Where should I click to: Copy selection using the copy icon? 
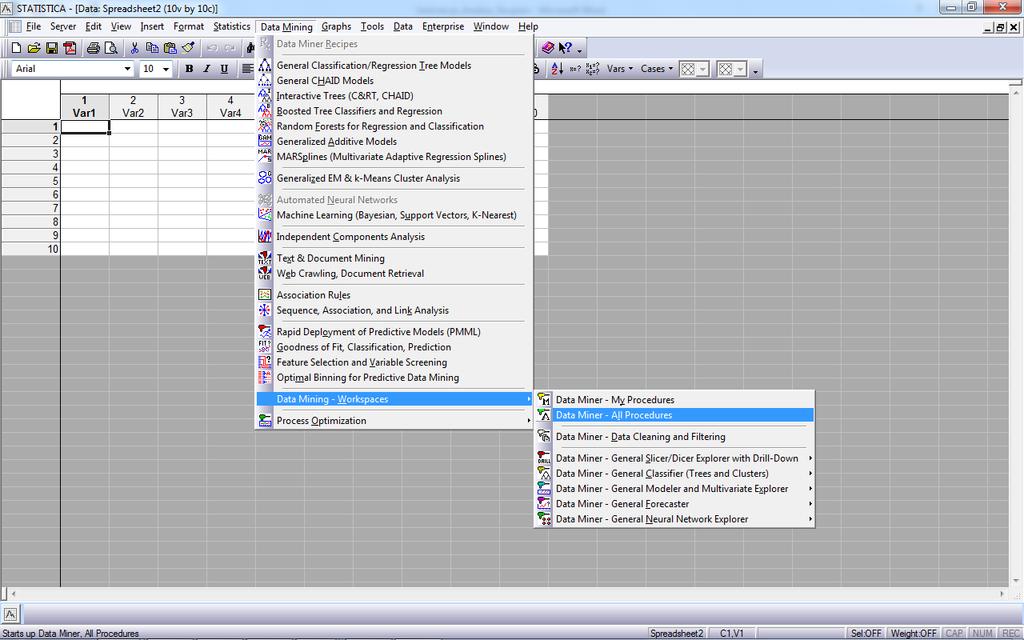(152, 48)
